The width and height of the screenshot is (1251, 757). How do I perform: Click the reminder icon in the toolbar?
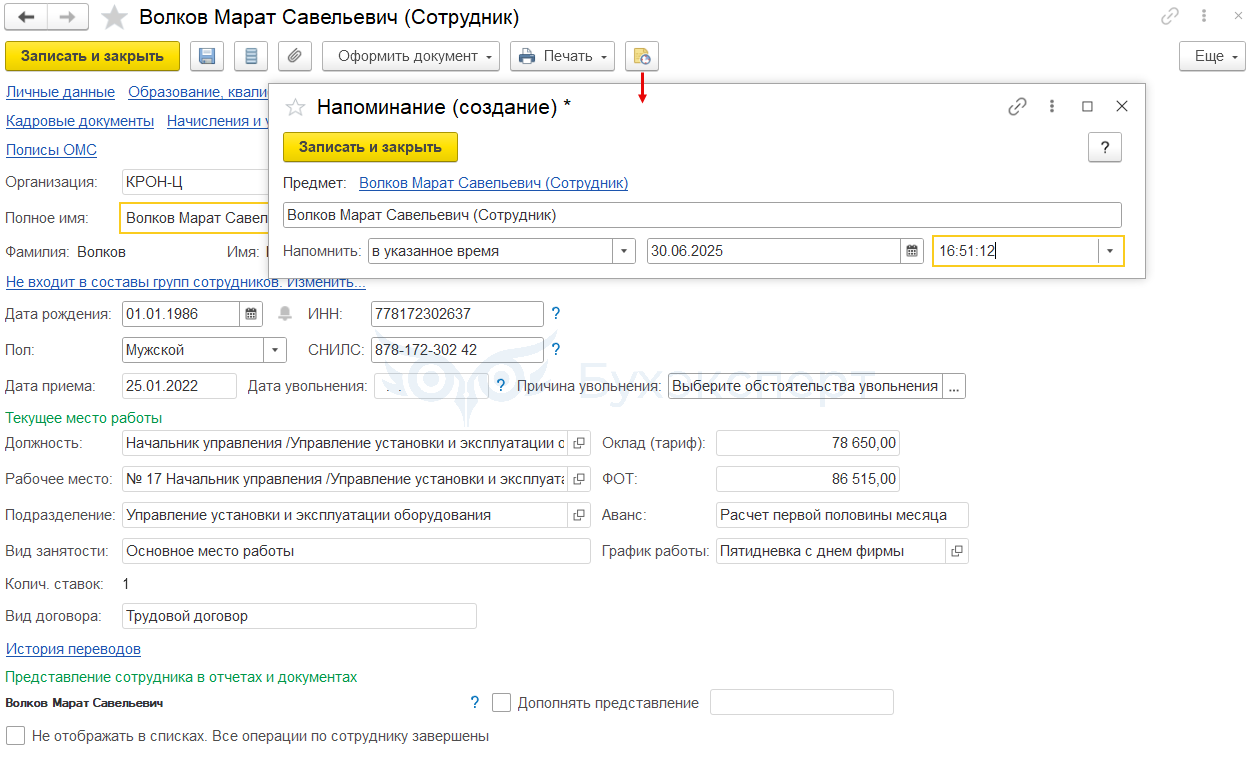tap(641, 56)
